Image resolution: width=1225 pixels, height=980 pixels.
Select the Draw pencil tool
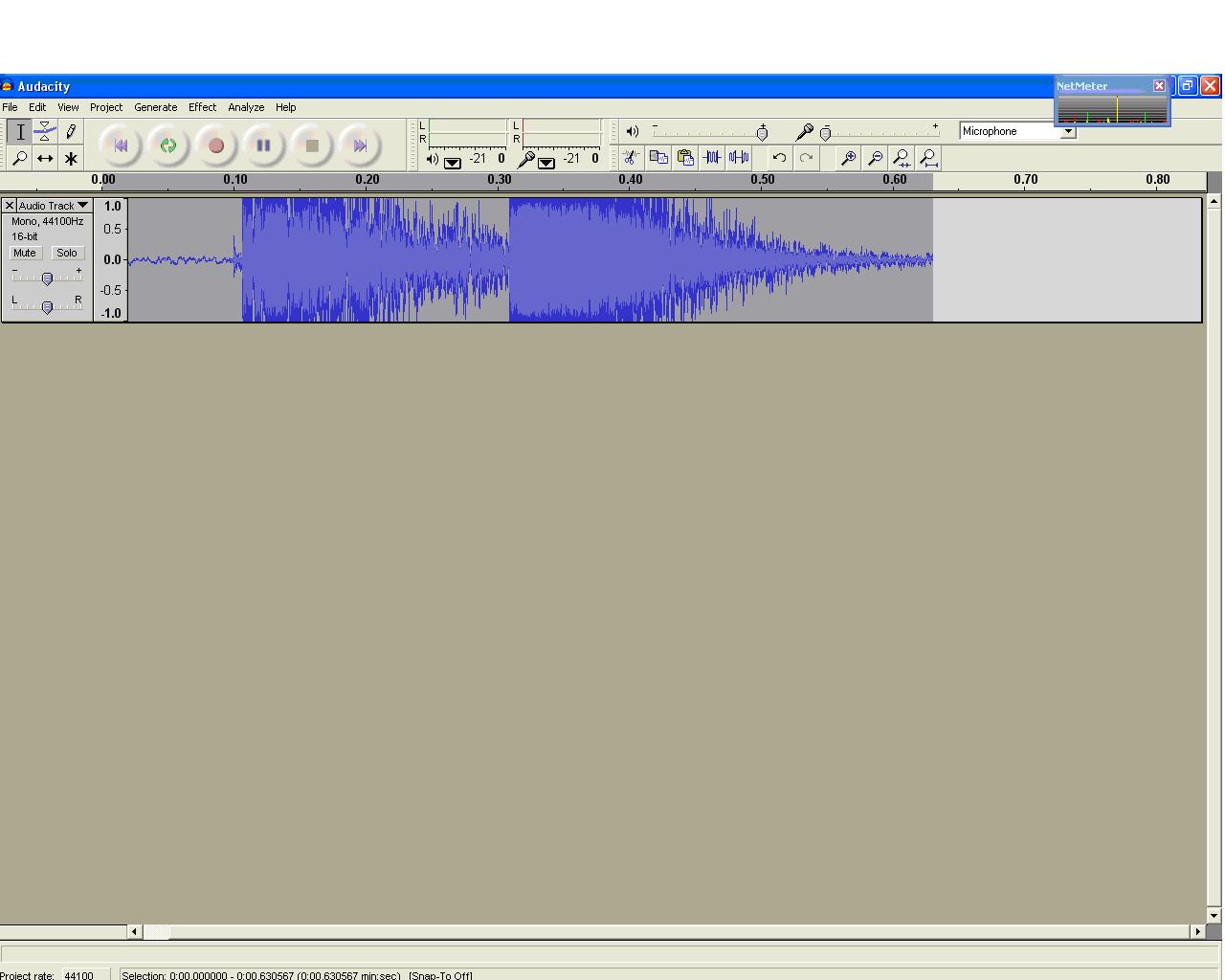click(71, 132)
